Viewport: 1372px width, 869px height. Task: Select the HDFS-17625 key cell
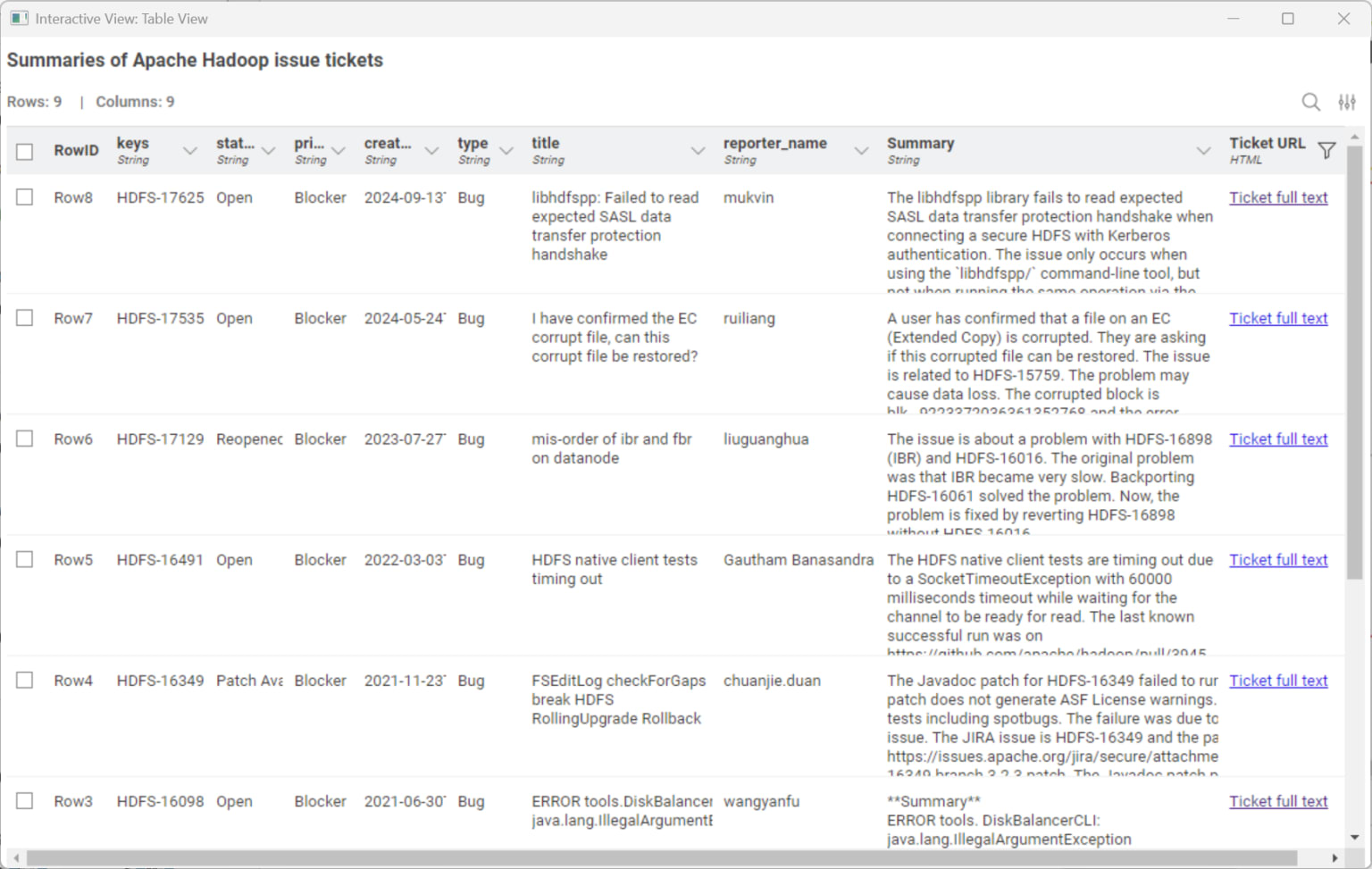pos(160,197)
